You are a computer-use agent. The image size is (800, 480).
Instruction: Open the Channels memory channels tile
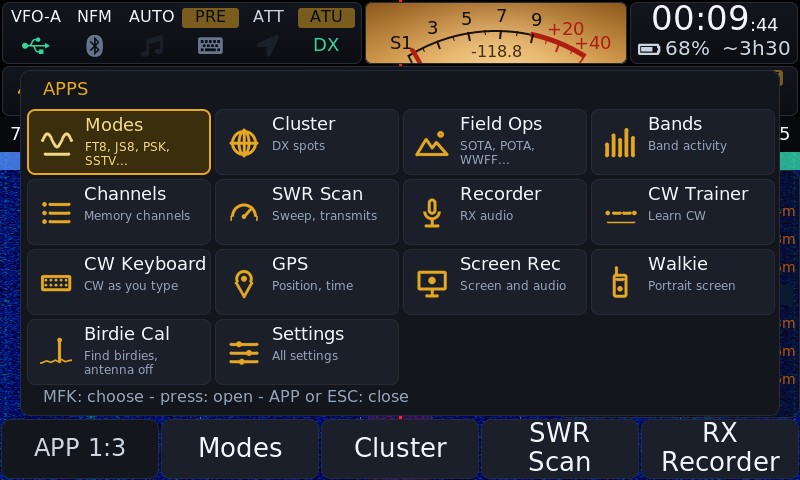tap(119, 212)
